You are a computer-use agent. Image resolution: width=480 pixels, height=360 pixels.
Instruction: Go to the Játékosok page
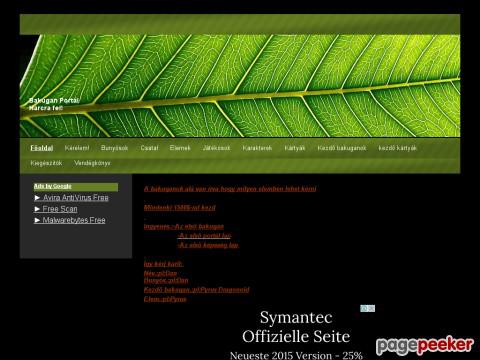coord(216,148)
